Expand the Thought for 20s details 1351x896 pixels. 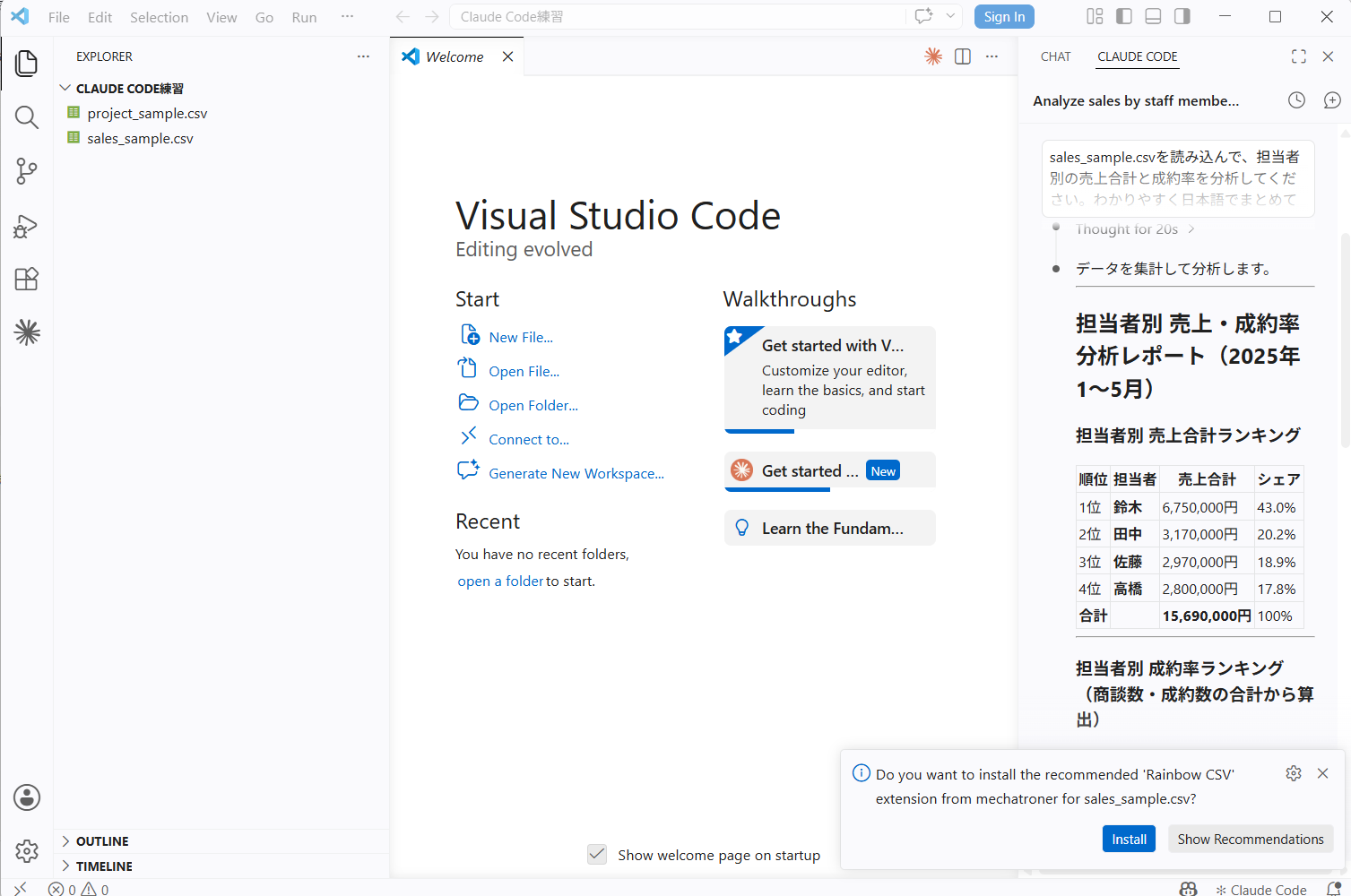pos(1135,229)
